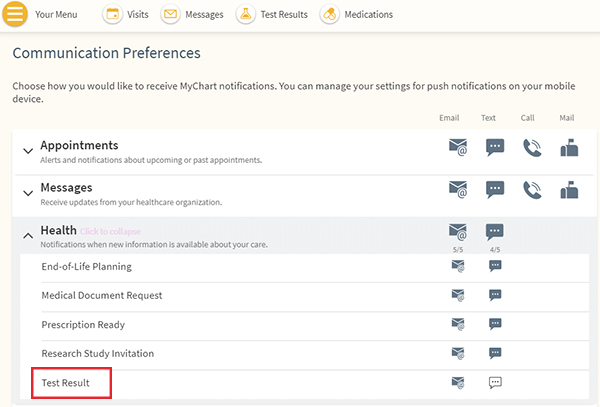Toggle Email icon for End-of-Life Planning
The width and height of the screenshot is (600, 407).
[458, 266]
